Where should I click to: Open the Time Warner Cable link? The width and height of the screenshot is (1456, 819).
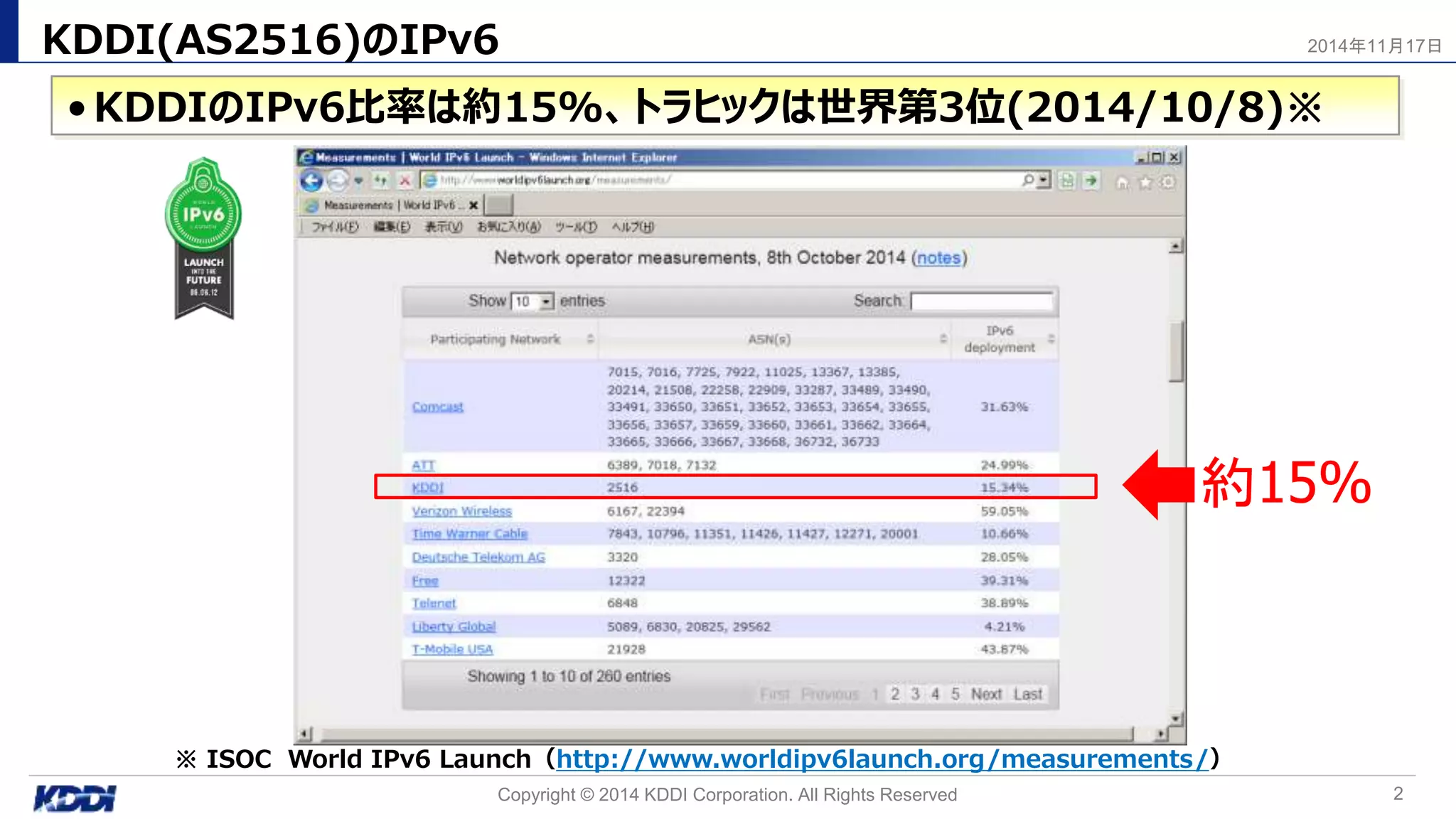click(x=469, y=534)
